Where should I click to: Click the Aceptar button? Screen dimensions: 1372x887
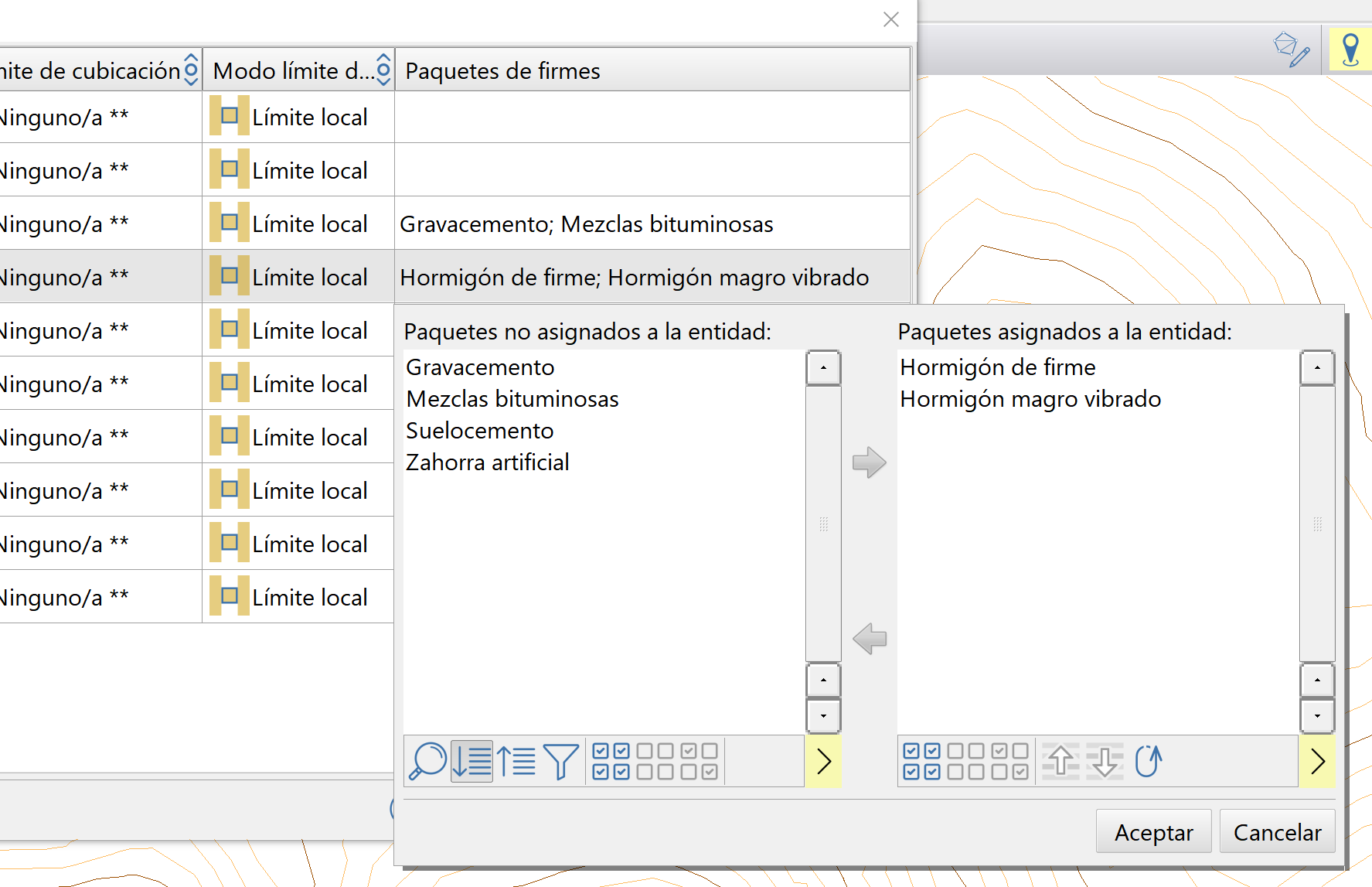1153,832
